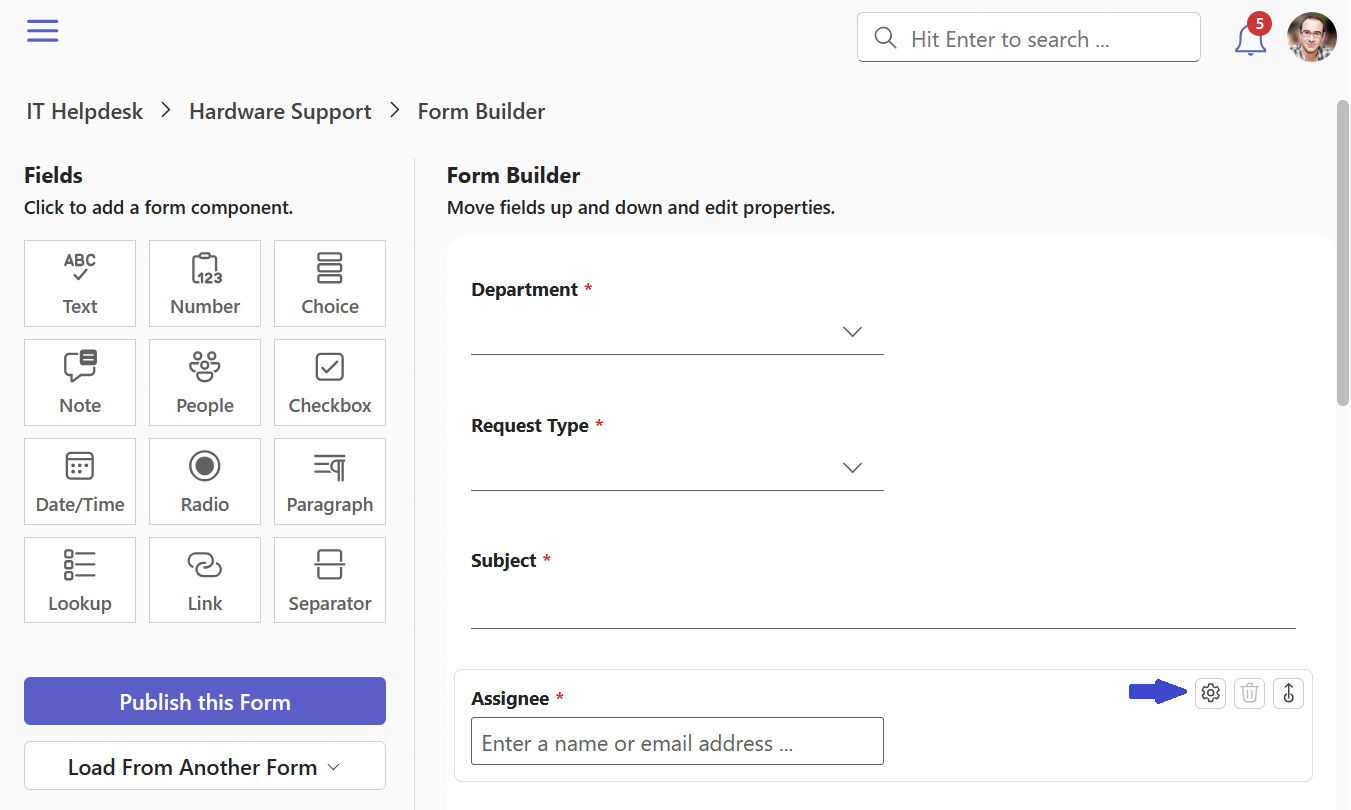Image resolution: width=1351 pixels, height=810 pixels.
Task: Add a Paragraph field component
Action: coord(330,481)
